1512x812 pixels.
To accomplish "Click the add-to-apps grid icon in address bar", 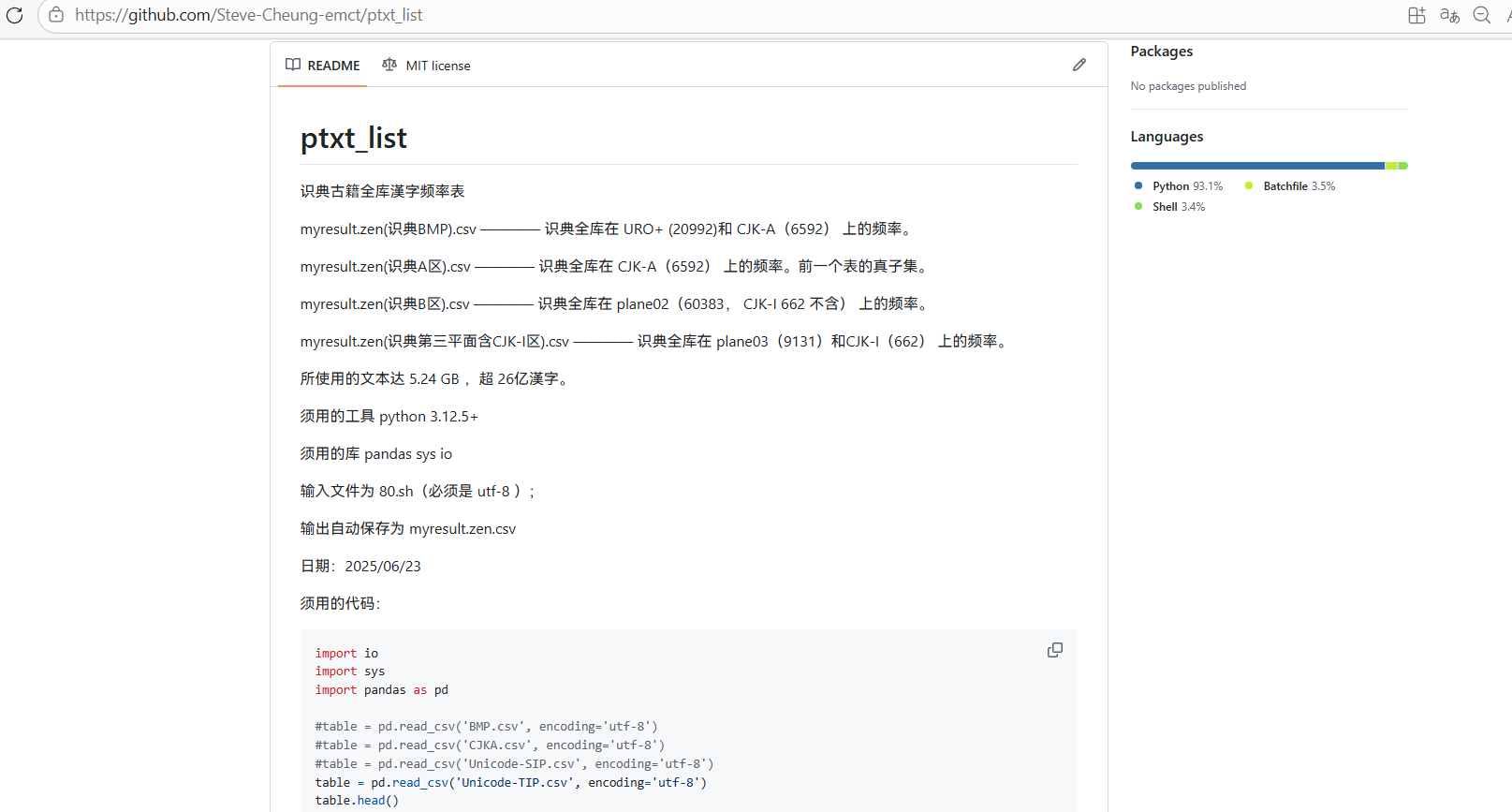I will tap(1417, 15).
